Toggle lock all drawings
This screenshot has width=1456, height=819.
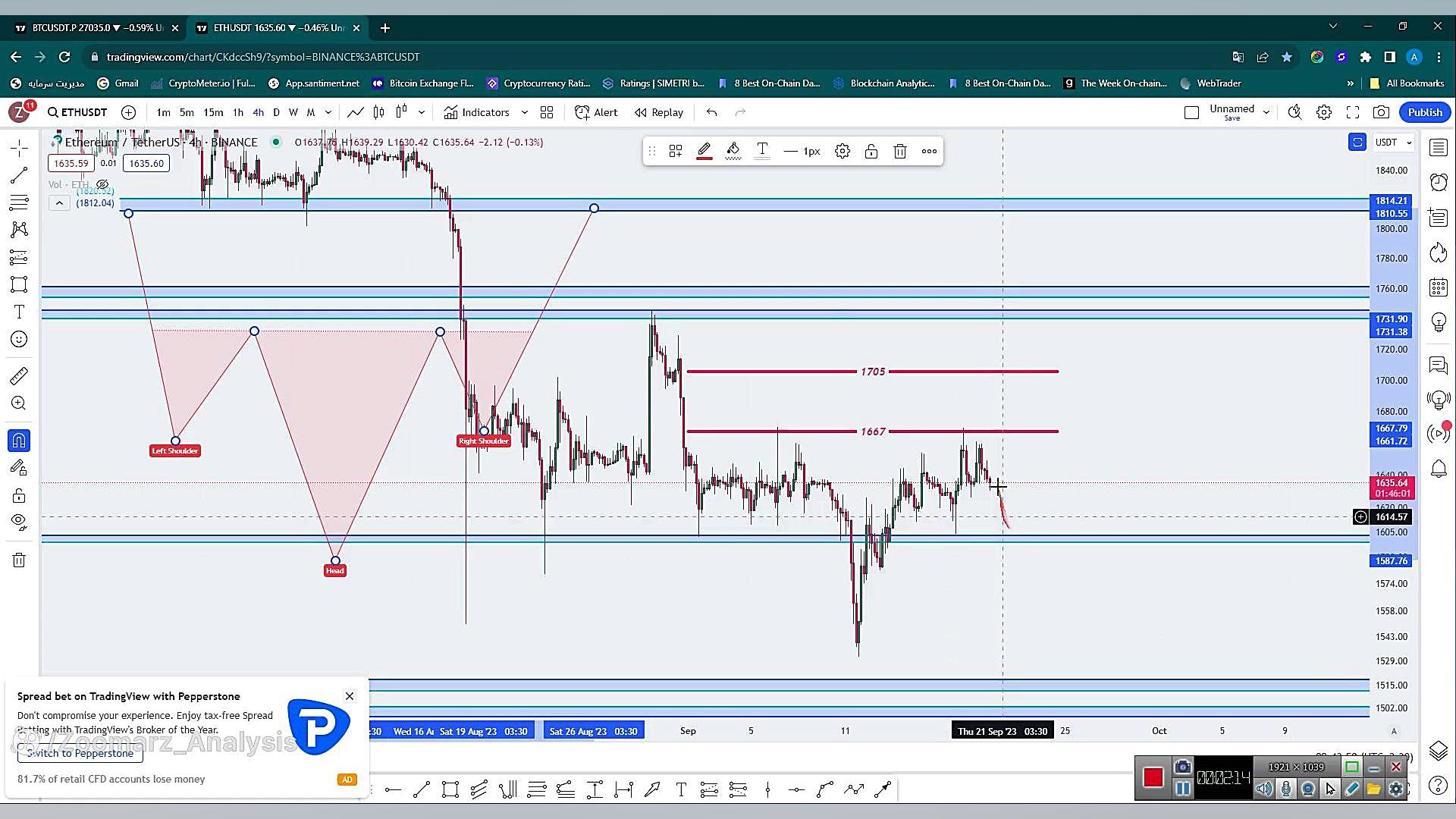coord(19,496)
